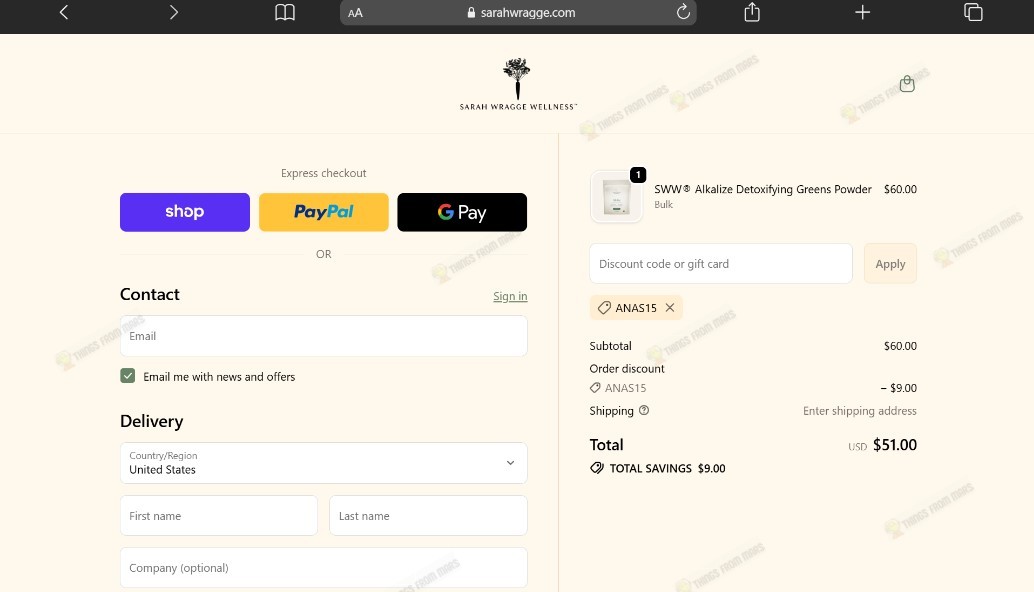Open the shopping bag cart icon

[907, 84]
